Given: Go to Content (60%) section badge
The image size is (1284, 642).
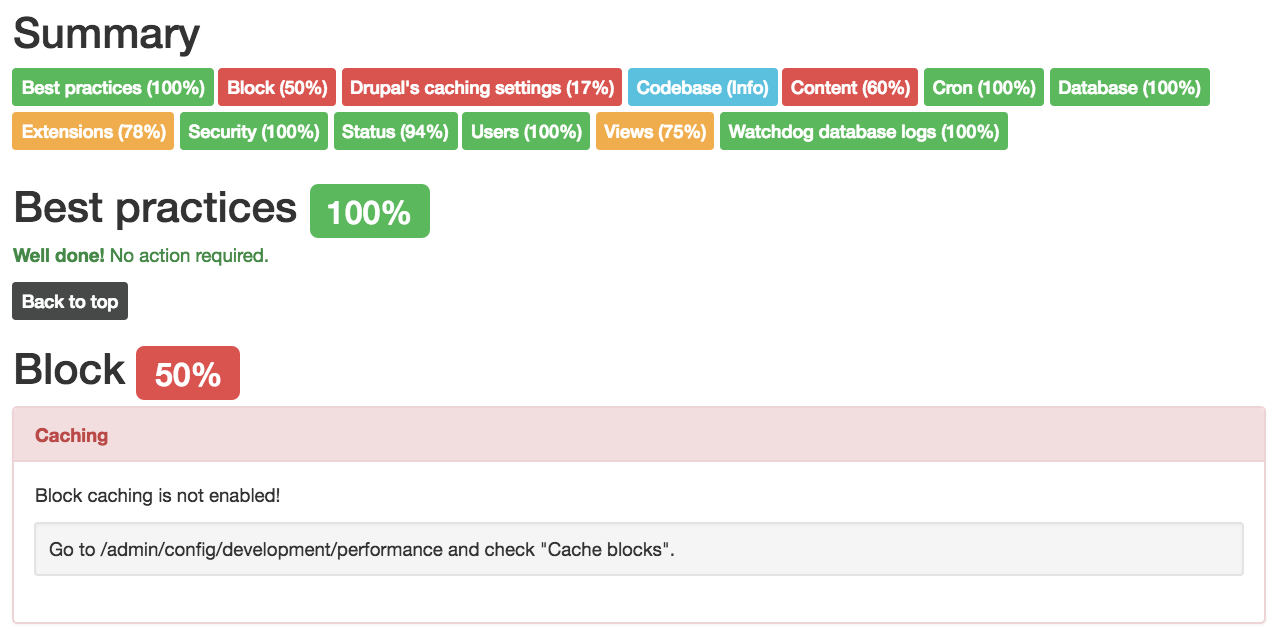Looking at the screenshot, I should (850, 87).
